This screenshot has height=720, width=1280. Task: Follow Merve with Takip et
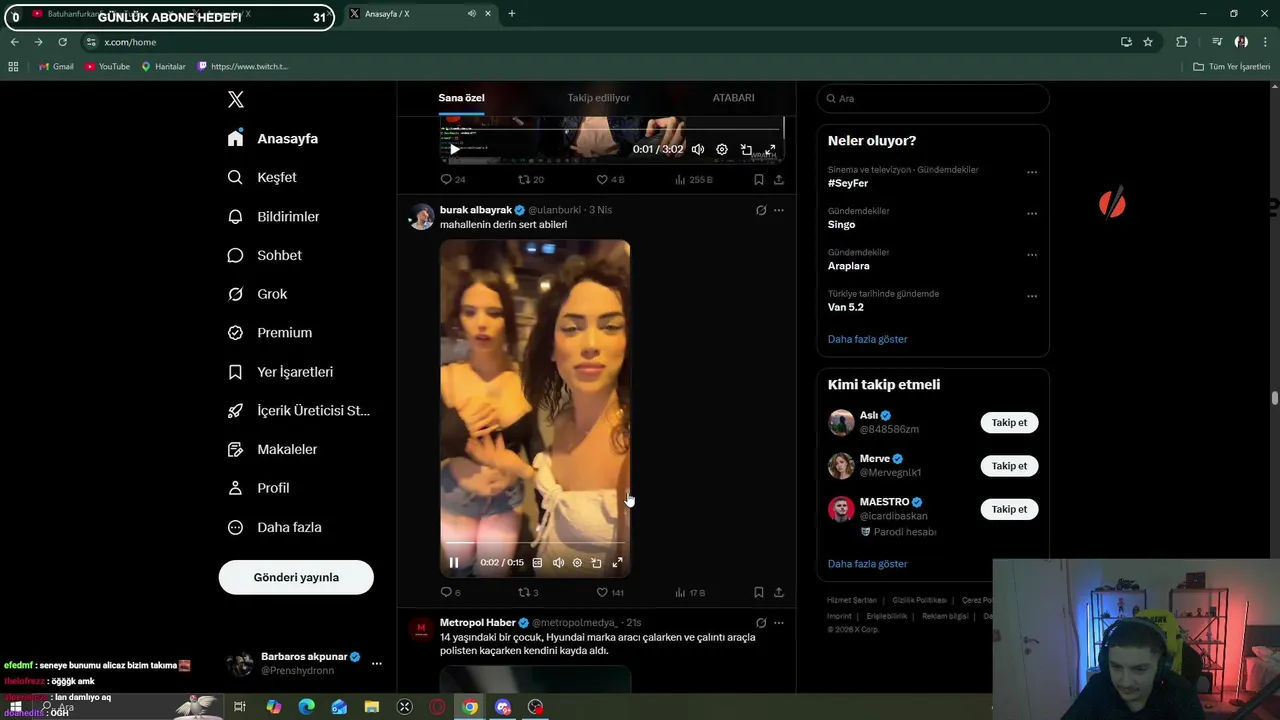[1009, 466]
